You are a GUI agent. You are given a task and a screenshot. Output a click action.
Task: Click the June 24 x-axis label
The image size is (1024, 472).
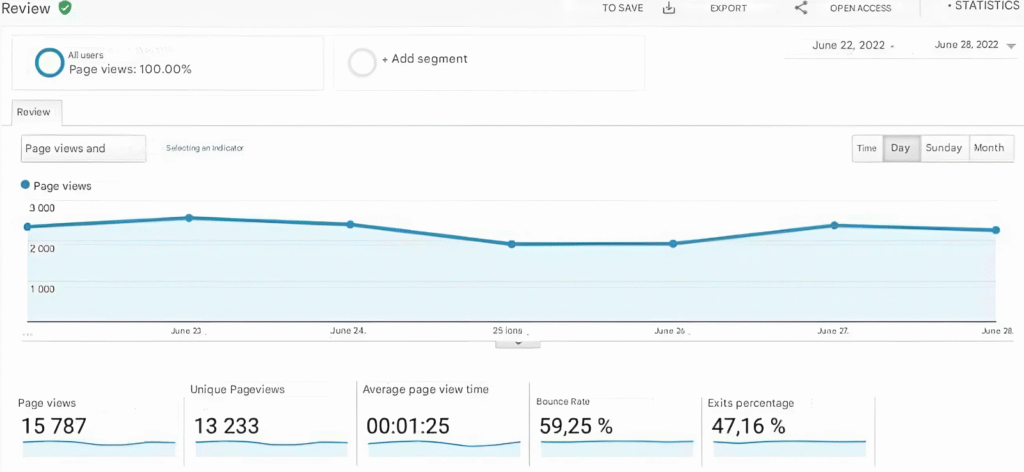[x=348, y=331]
